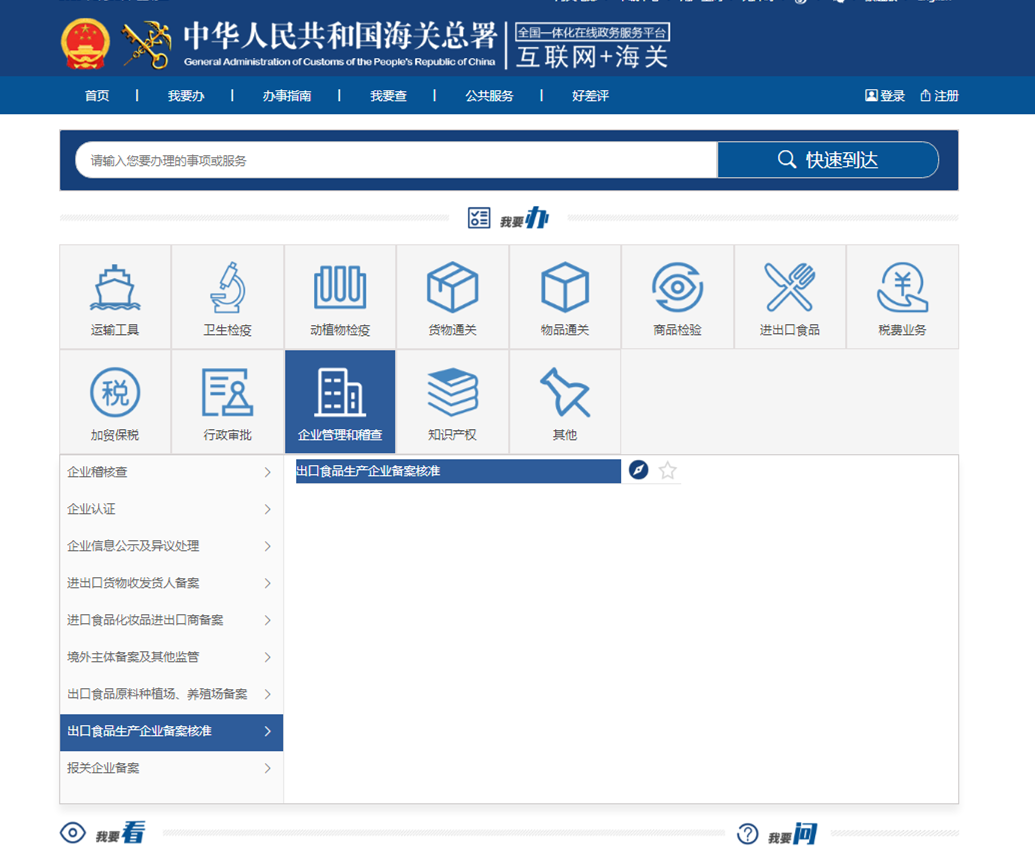Click the 注册 registration link
This screenshot has height=849, width=1035.
(940, 96)
